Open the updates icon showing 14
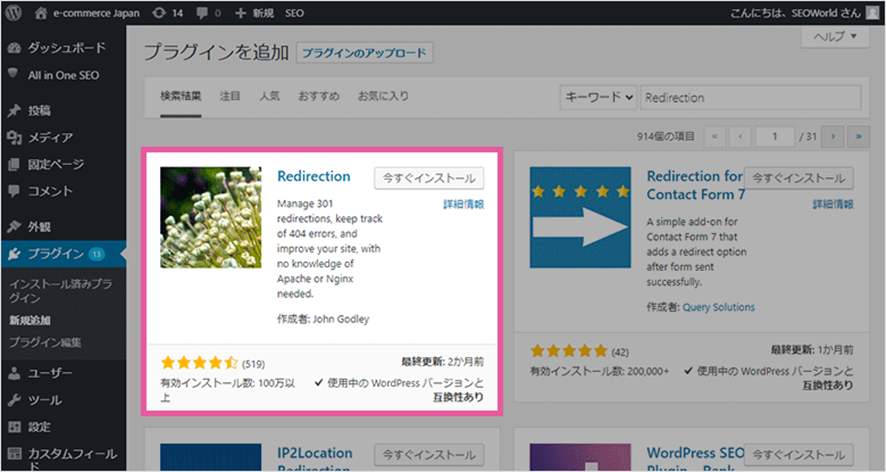Image resolution: width=886 pixels, height=472 pixels. pyautogui.click(x=159, y=12)
